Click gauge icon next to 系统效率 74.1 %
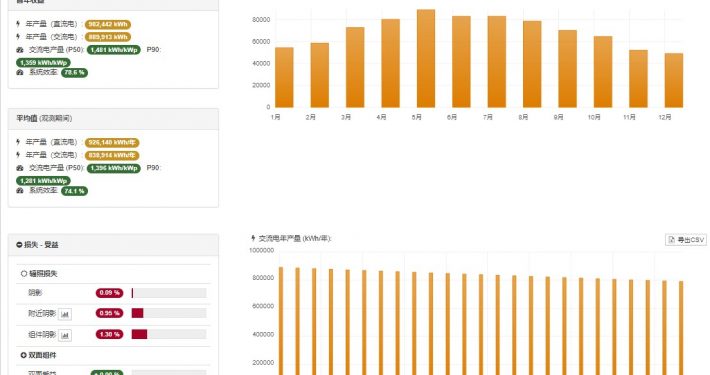710x375 pixels. pos(19,191)
